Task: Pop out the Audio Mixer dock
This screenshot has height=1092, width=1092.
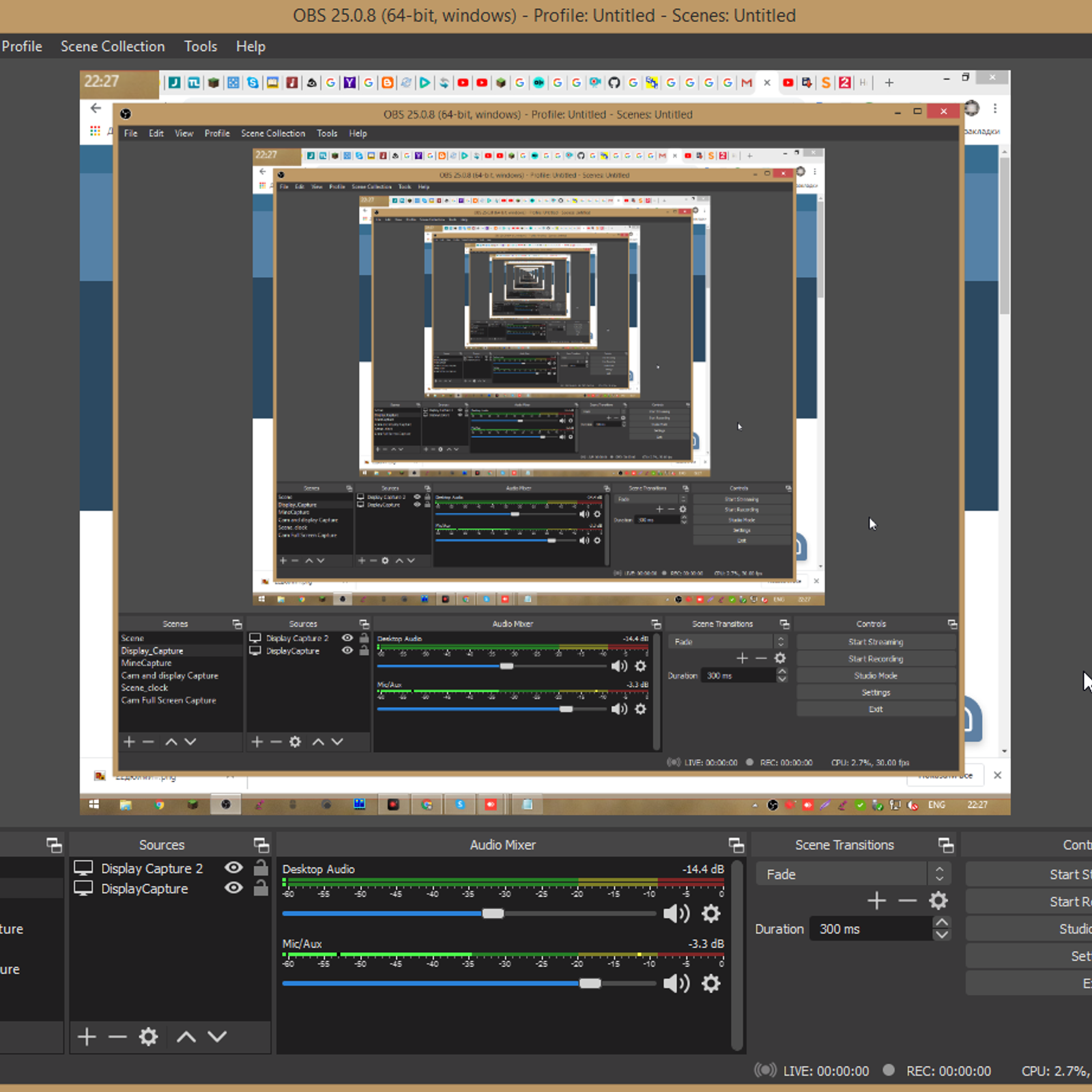Action: click(x=736, y=845)
